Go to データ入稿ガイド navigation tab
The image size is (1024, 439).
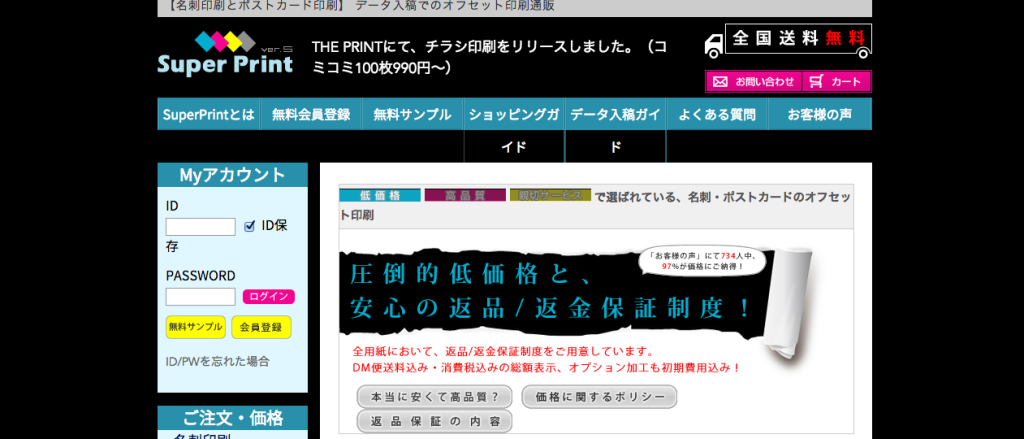(615, 115)
